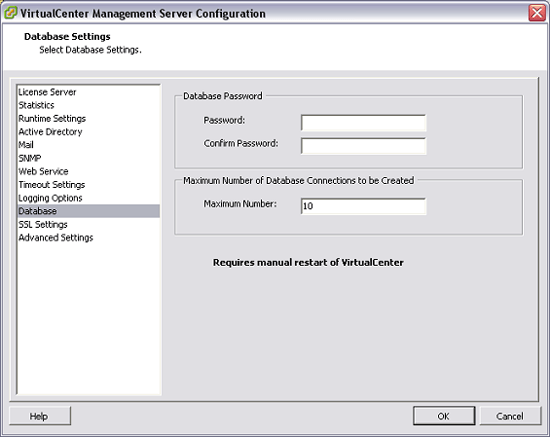
Task: Click the Maximum Number field
Action: coord(363,206)
